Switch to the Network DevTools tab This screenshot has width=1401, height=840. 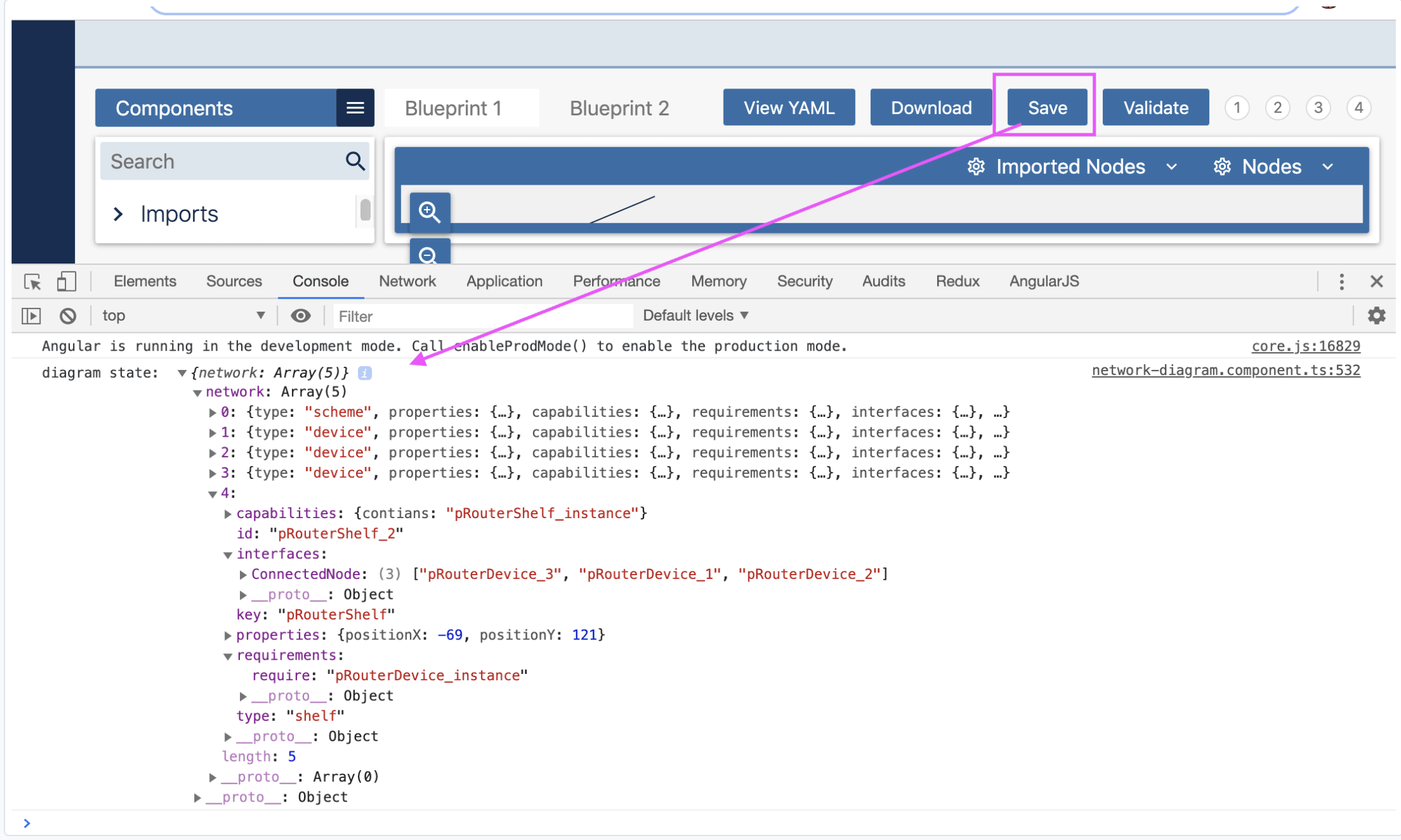(407, 281)
